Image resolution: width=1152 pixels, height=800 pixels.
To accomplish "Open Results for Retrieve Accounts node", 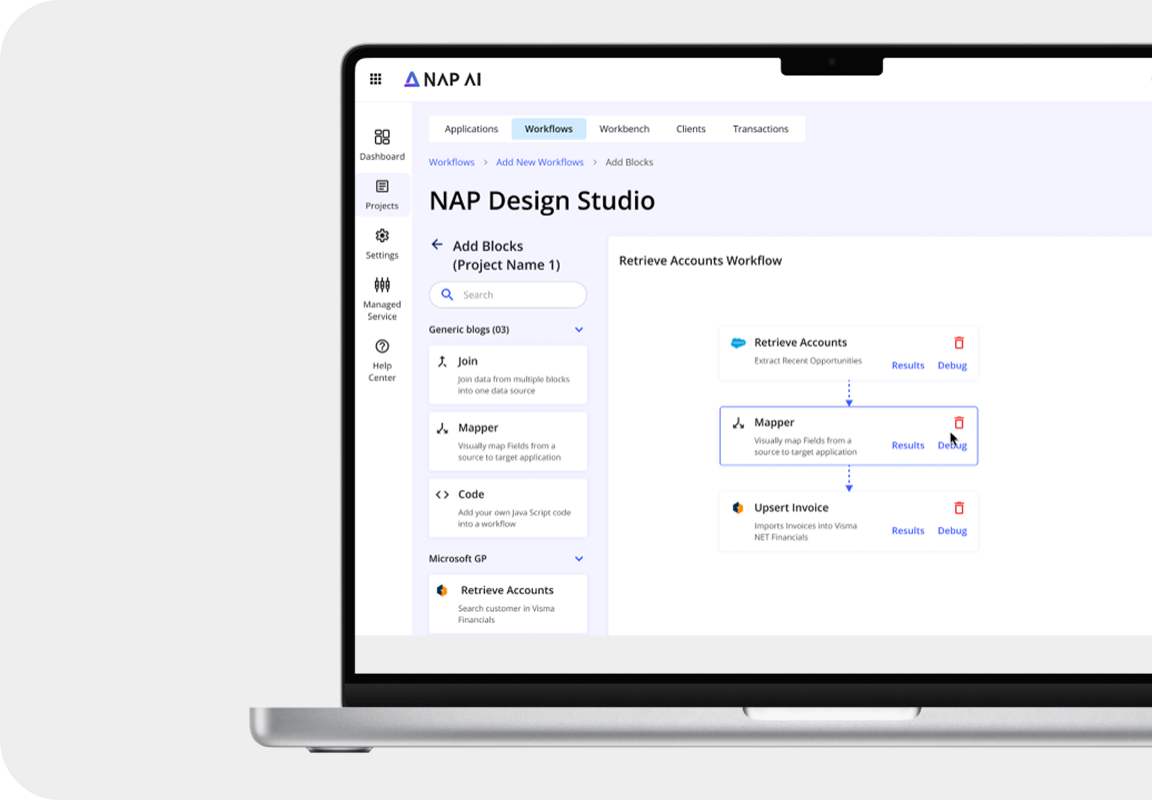I will pyautogui.click(x=908, y=365).
